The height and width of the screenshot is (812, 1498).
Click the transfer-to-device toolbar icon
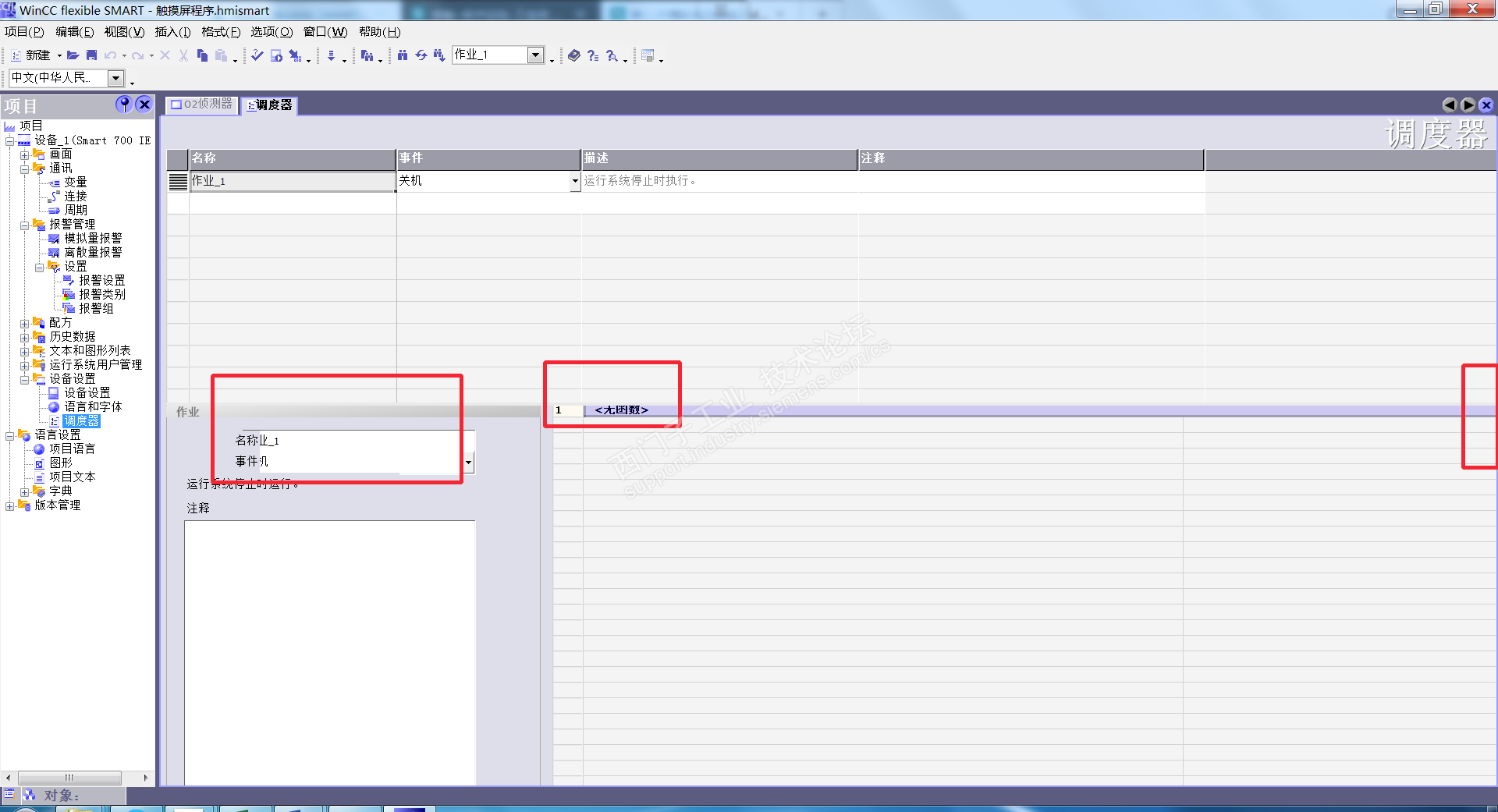coord(295,55)
